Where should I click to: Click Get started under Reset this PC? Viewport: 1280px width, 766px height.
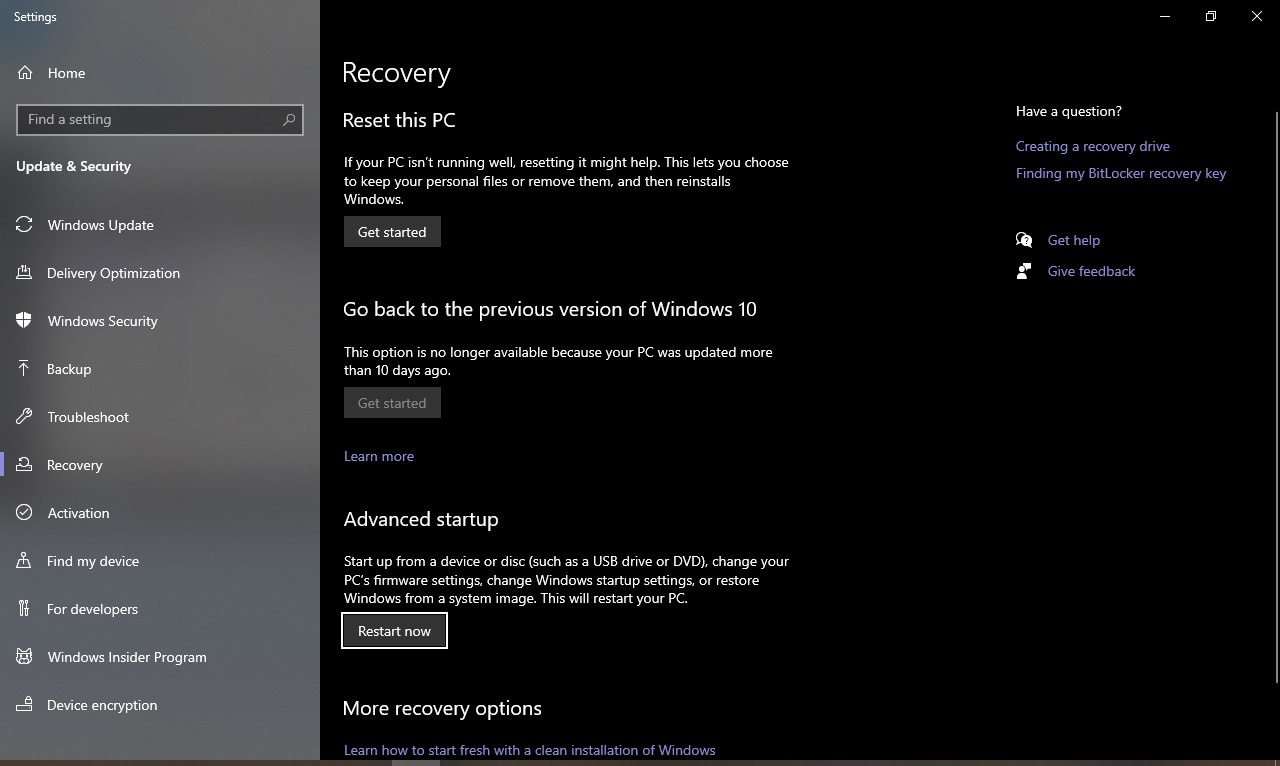tap(392, 232)
